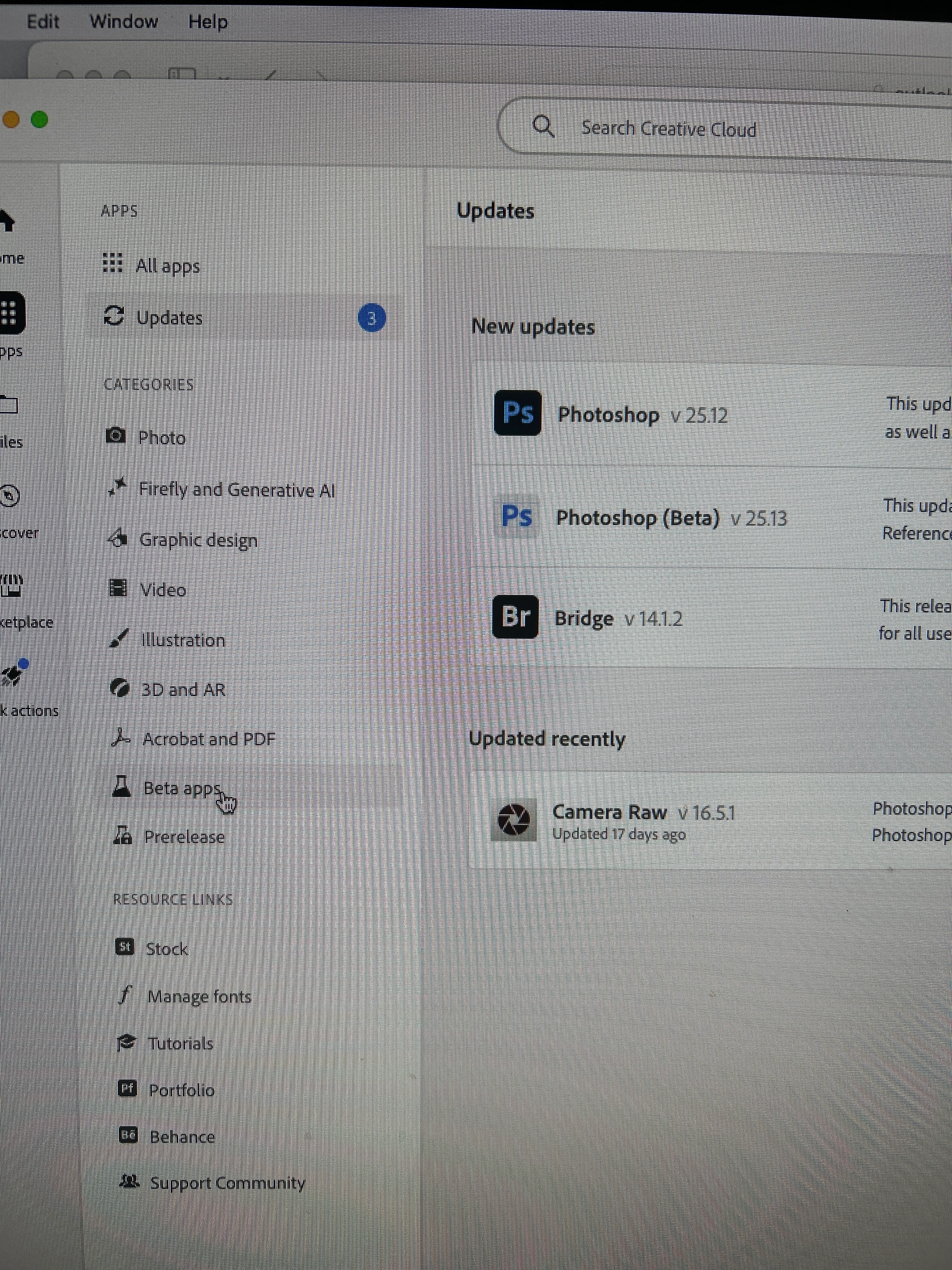Open the Apps grid icon in left rail
This screenshot has height=1270, width=952.
coord(10,313)
